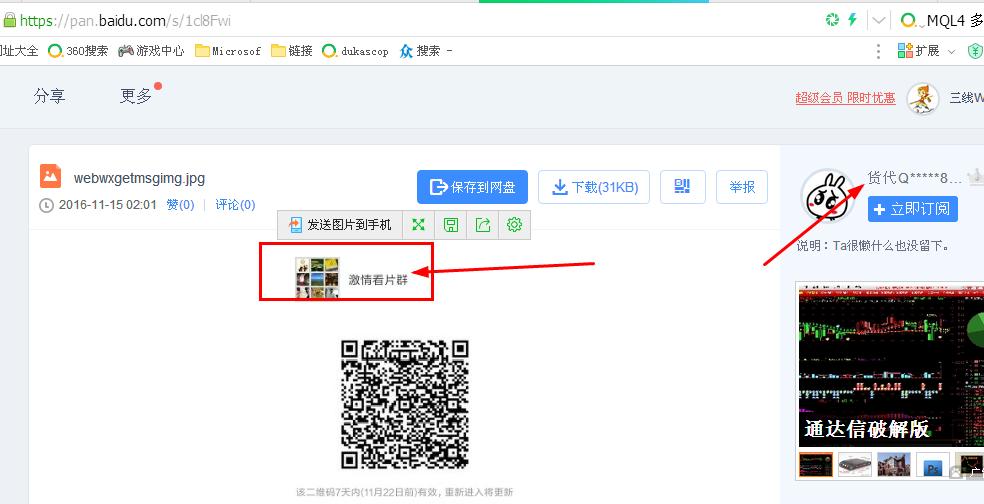
Task: Open the 游戏中心 gamepad bookmark
Action: point(151,51)
